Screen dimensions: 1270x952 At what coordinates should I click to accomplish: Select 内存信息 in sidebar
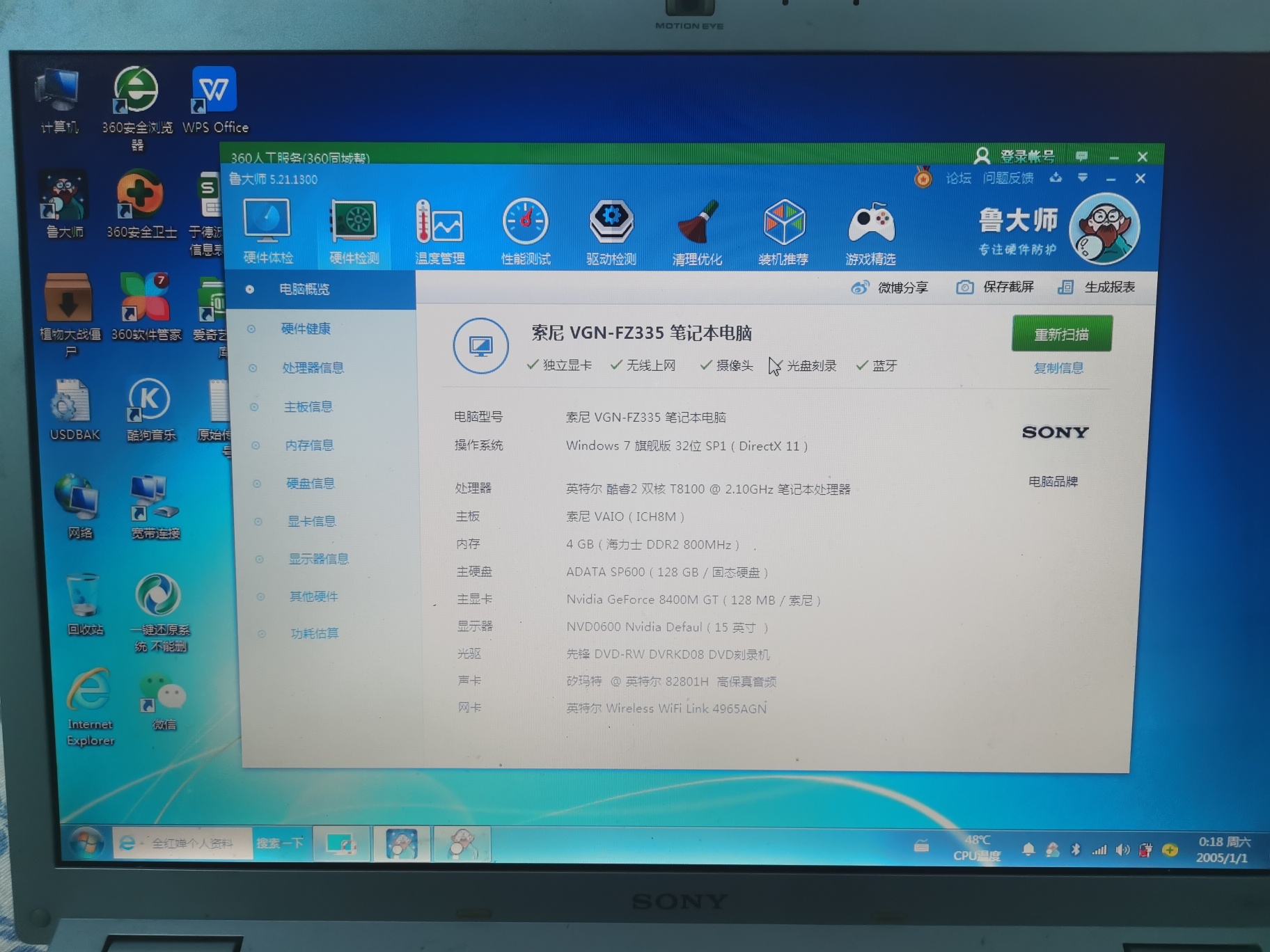coord(309,445)
